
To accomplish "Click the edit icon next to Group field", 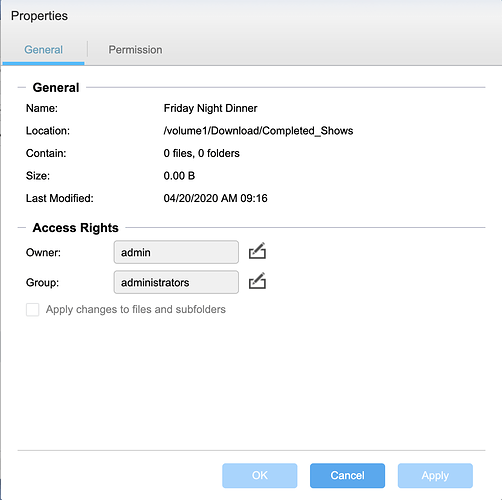I will pos(257,281).
